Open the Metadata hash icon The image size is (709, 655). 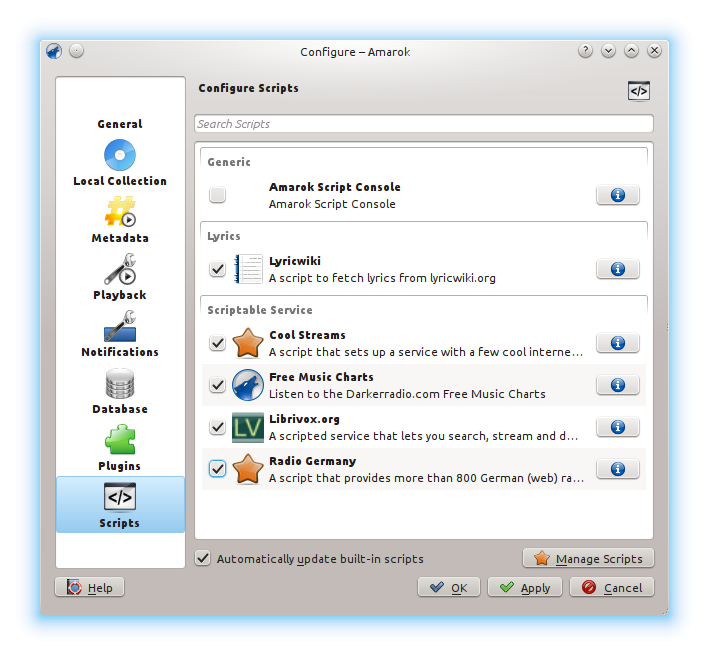pos(120,211)
